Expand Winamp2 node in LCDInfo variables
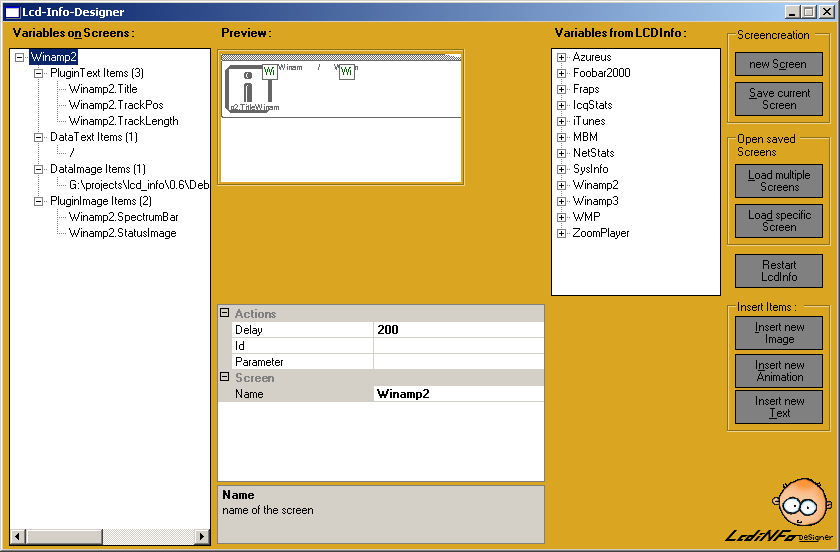This screenshot has width=840, height=552. pos(561,185)
